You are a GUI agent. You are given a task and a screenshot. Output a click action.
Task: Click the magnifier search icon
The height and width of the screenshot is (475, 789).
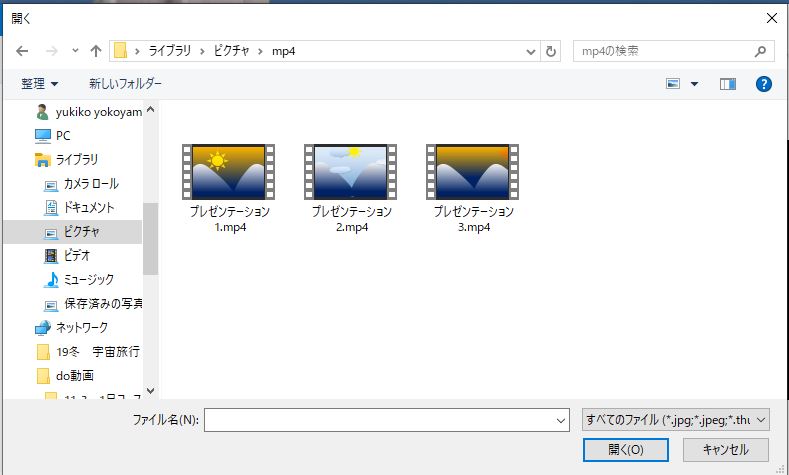click(x=760, y=51)
